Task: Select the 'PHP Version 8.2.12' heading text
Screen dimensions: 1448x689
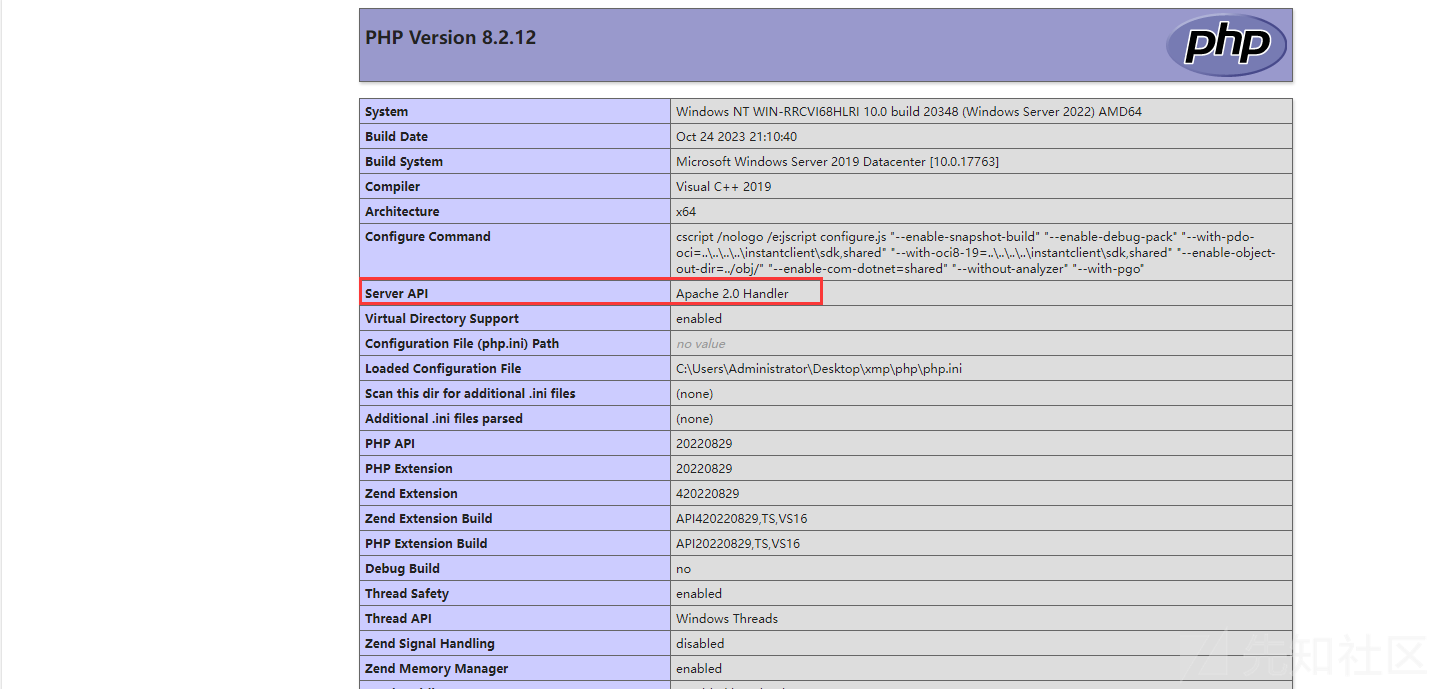Action: [x=450, y=38]
